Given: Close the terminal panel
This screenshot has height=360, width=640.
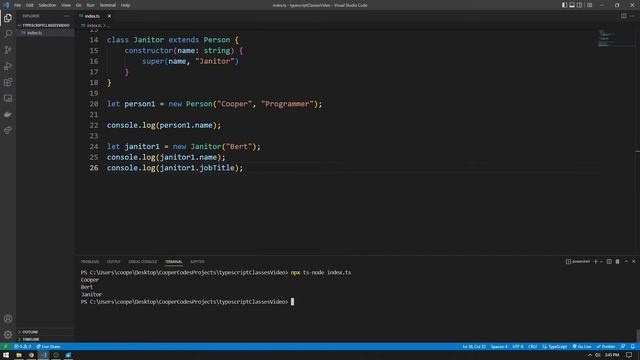Looking at the screenshot, I should tap(633, 262).
